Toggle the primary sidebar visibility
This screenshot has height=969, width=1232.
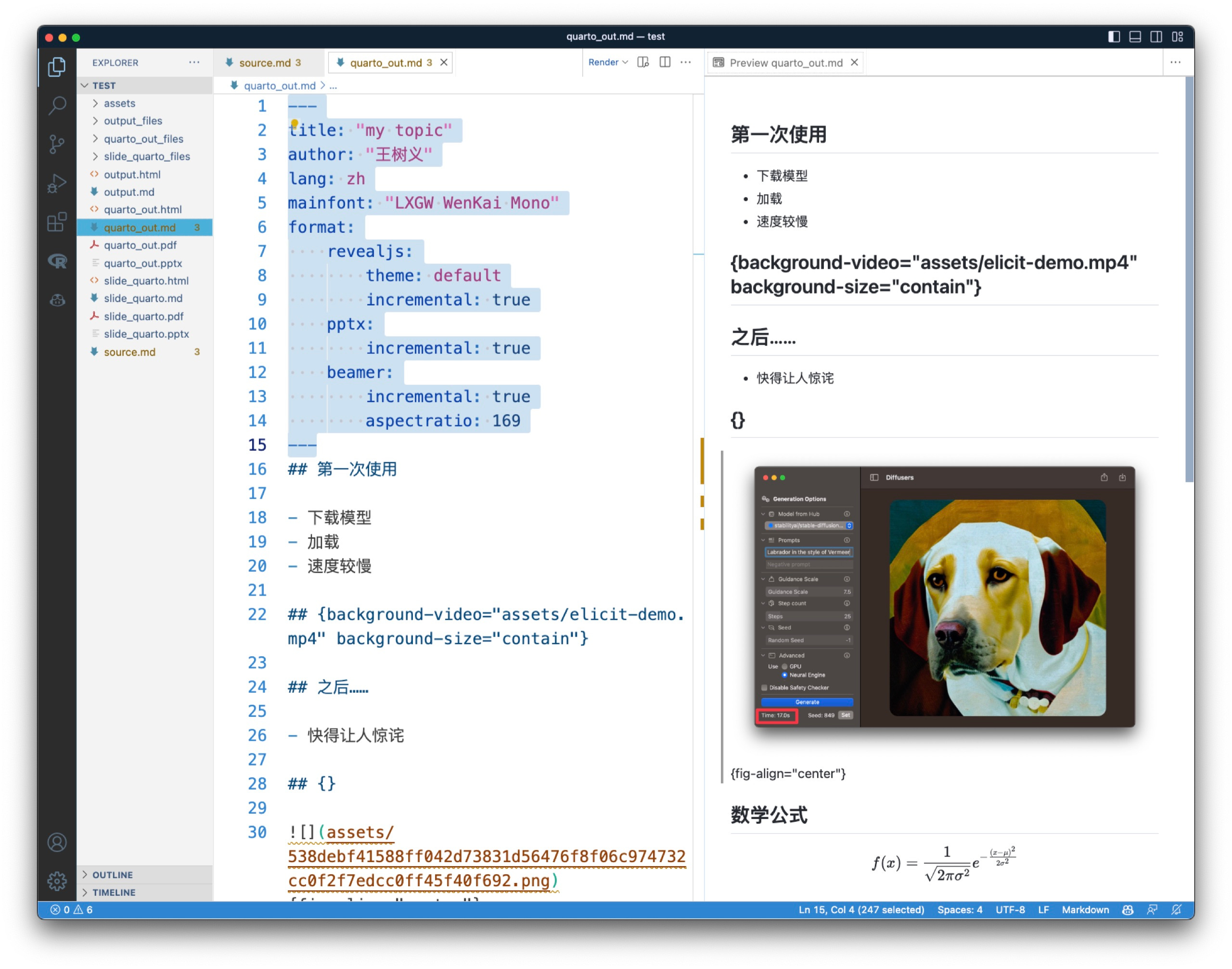coord(1114,36)
